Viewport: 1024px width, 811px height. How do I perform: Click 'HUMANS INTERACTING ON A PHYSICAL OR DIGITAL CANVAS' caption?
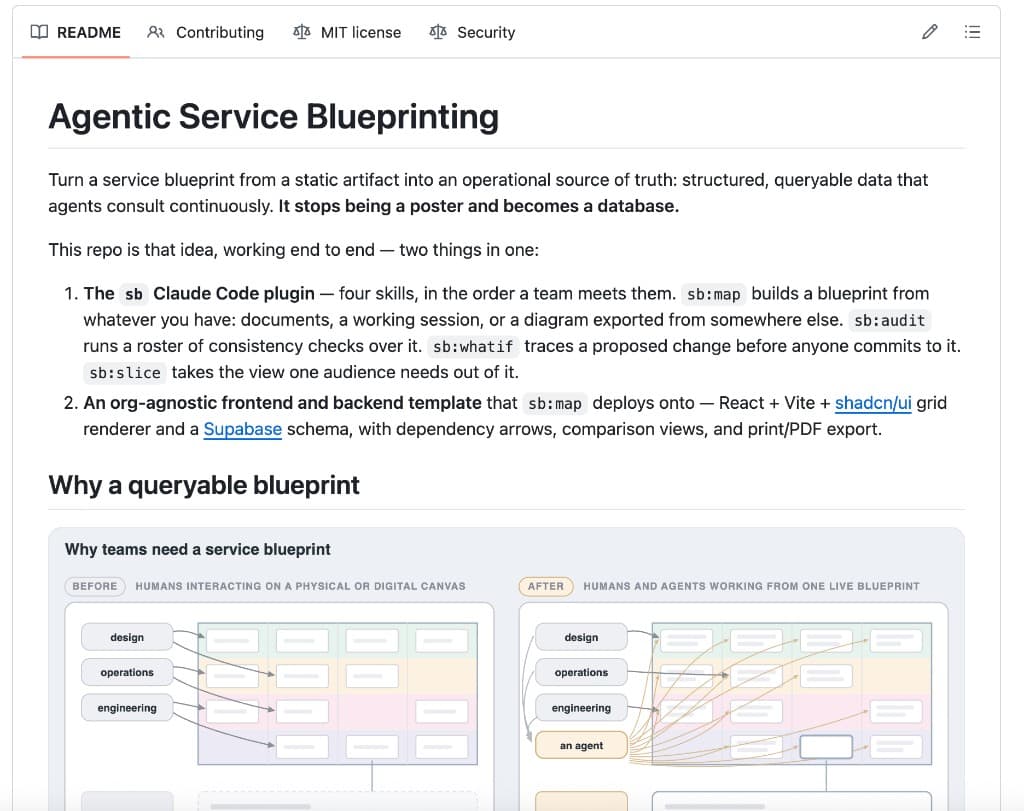tap(300, 586)
